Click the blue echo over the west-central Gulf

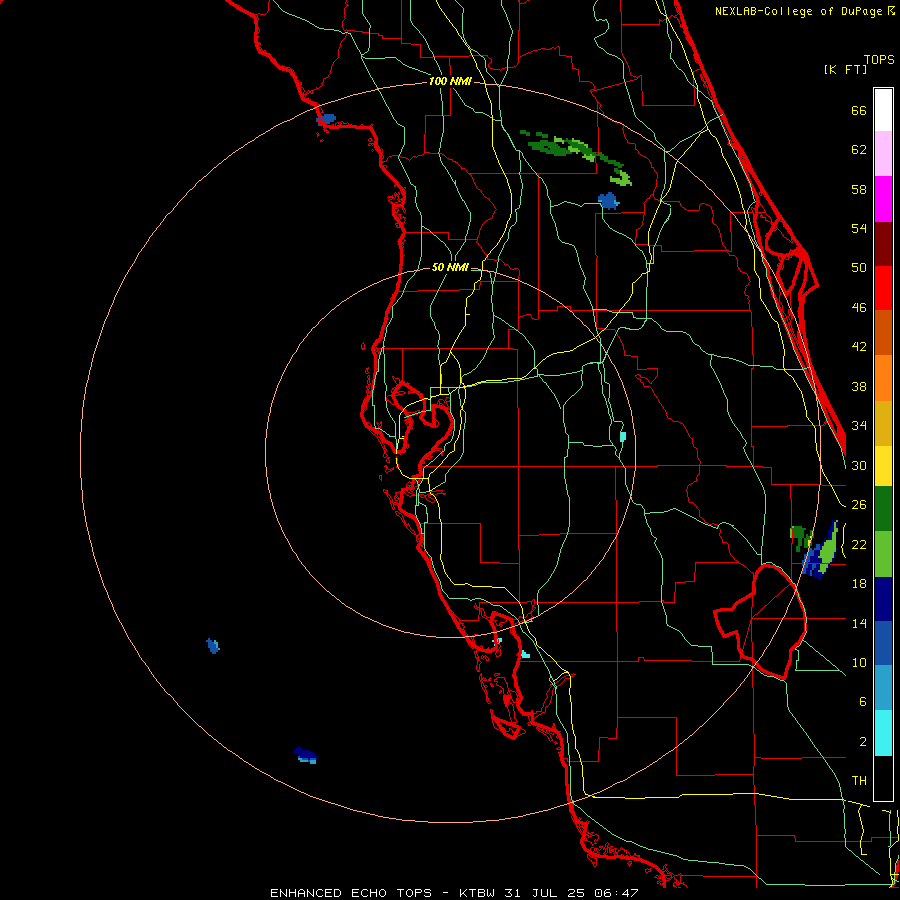tap(213, 646)
